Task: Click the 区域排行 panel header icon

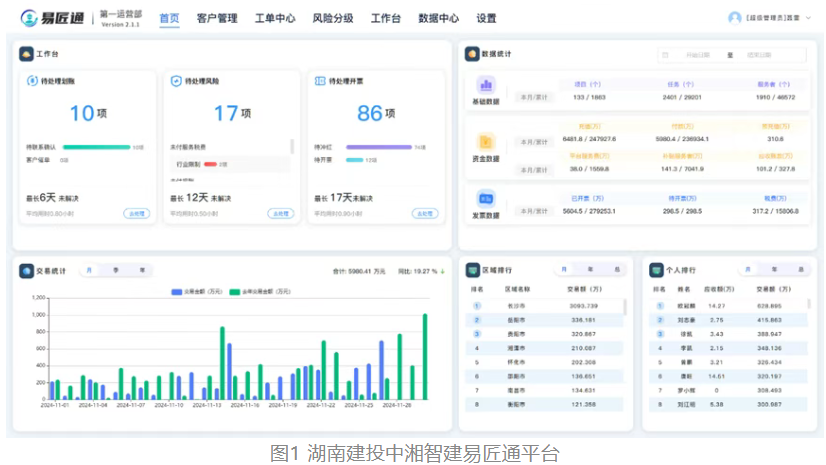Action: coord(473,270)
